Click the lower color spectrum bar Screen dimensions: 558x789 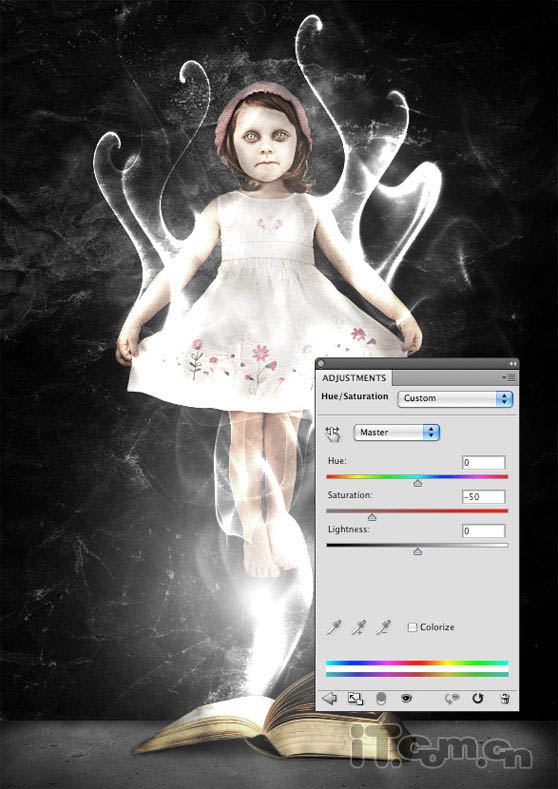(417, 674)
